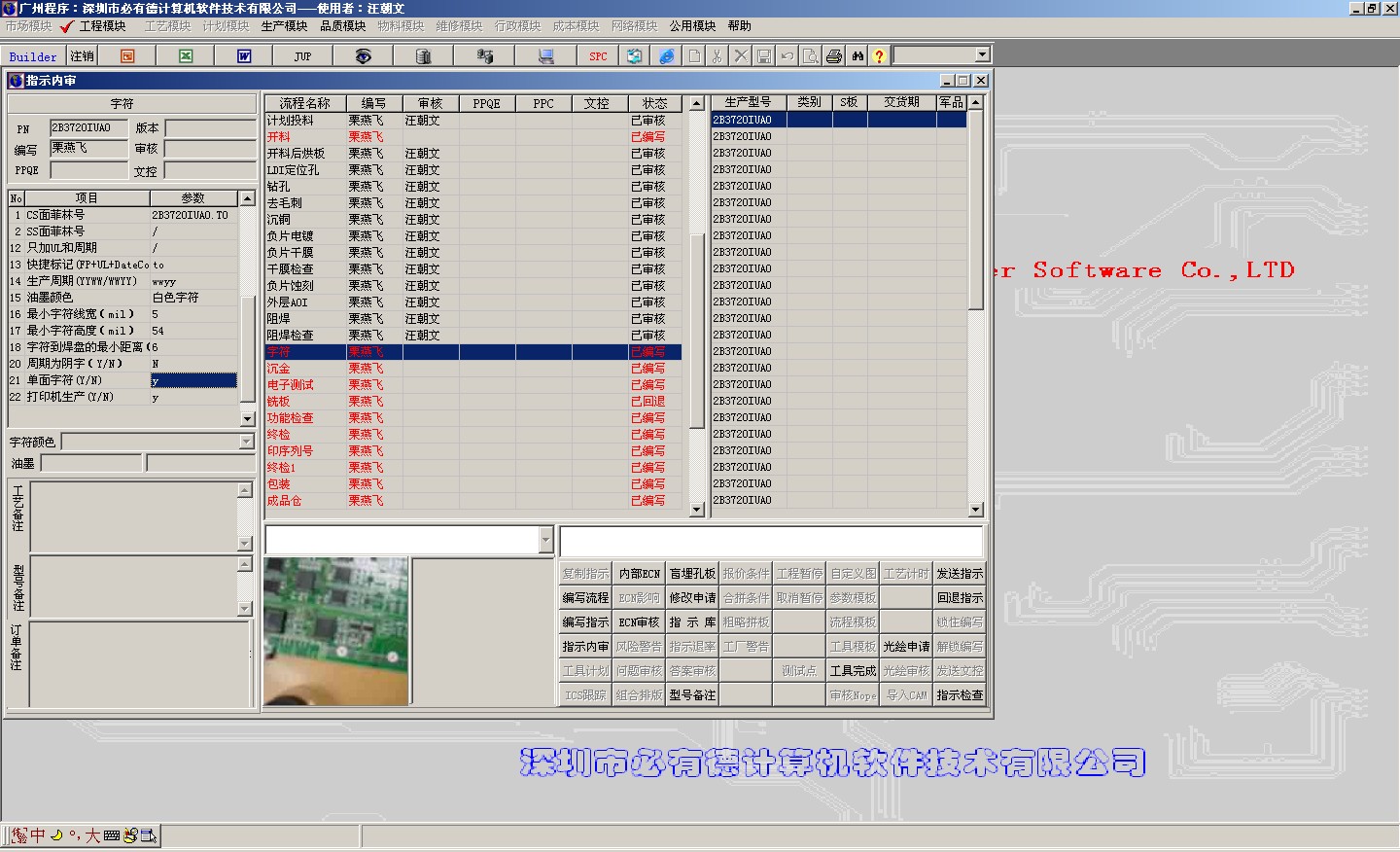Image resolution: width=1400 pixels, height=852 pixels.
Task: Click the floppy disk save icon
Action: [763, 56]
